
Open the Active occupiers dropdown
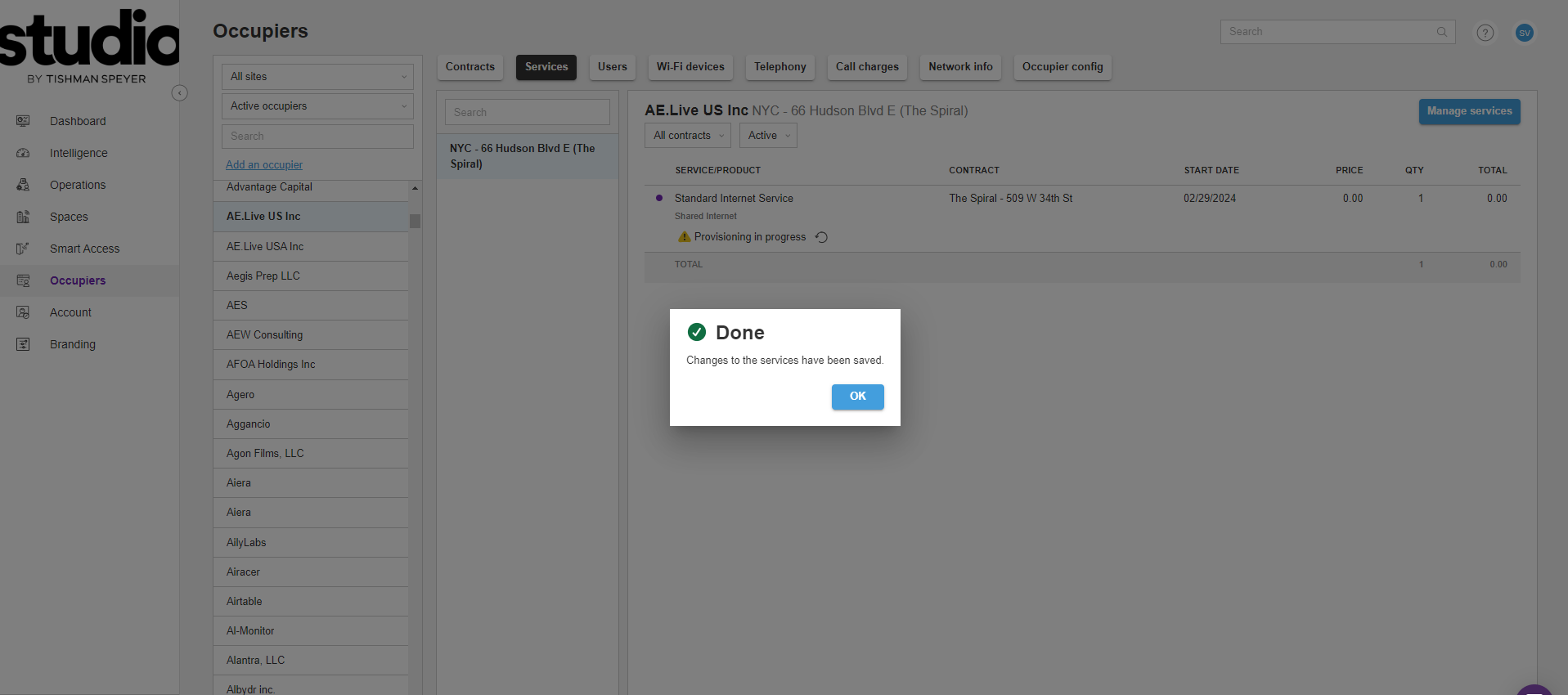point(317,106)
